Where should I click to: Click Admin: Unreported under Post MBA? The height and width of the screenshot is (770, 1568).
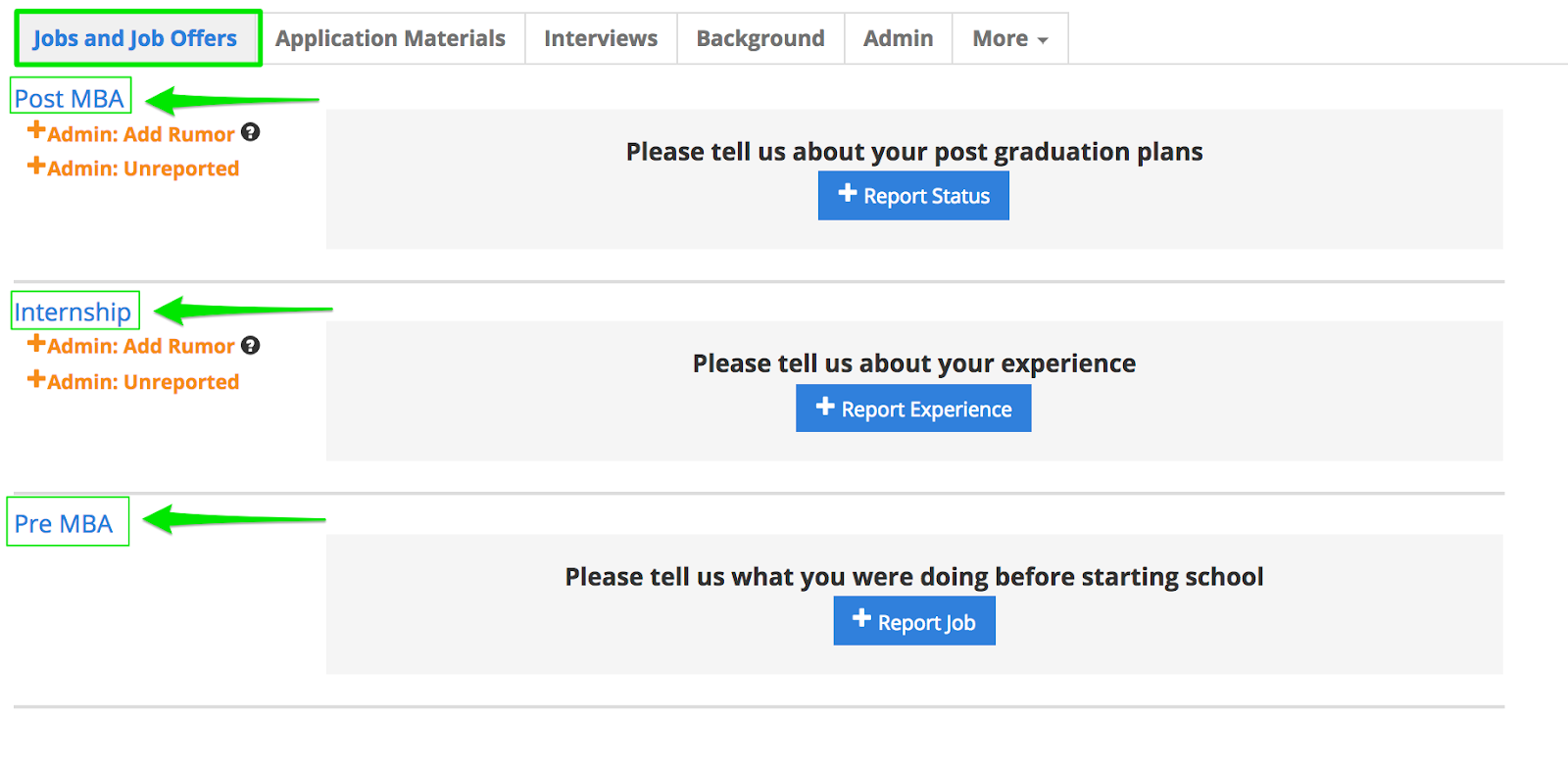(134, 168)
